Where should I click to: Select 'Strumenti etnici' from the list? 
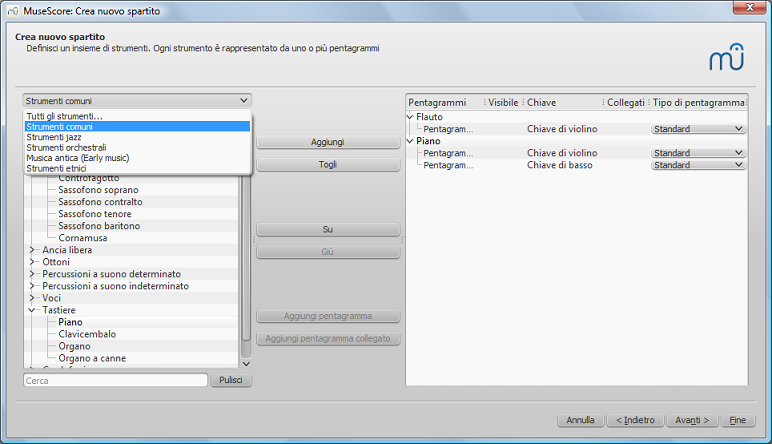(58, 168)
